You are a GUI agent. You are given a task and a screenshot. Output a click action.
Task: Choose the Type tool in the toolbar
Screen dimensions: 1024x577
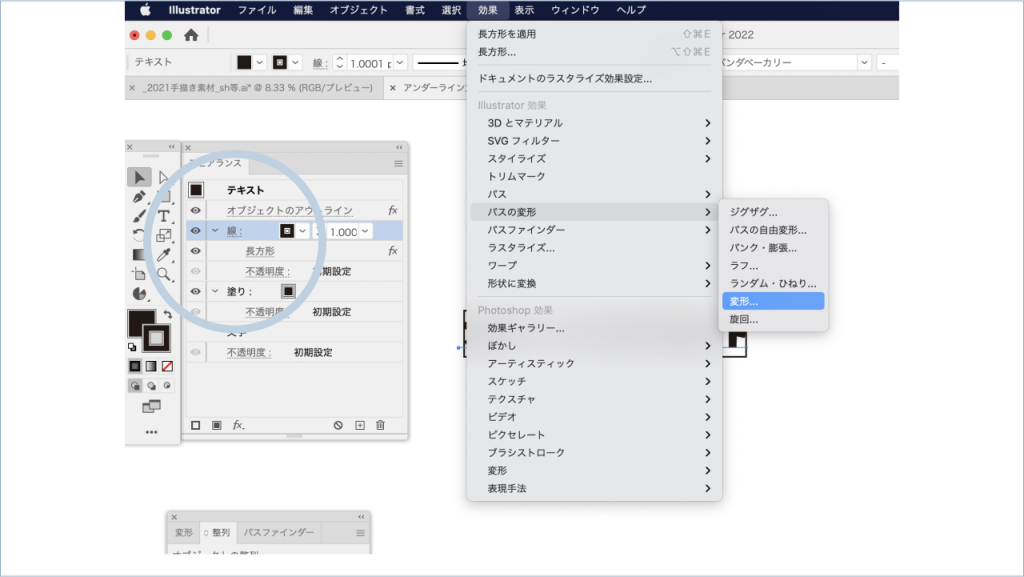tap(163, 216)
